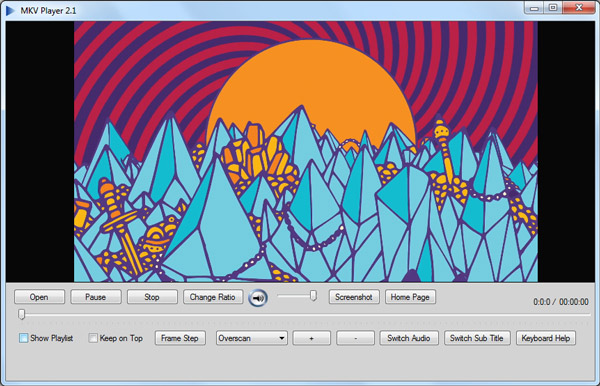Change the video aspect ratio
Screen dimensions: 600x386
point(213,297)
